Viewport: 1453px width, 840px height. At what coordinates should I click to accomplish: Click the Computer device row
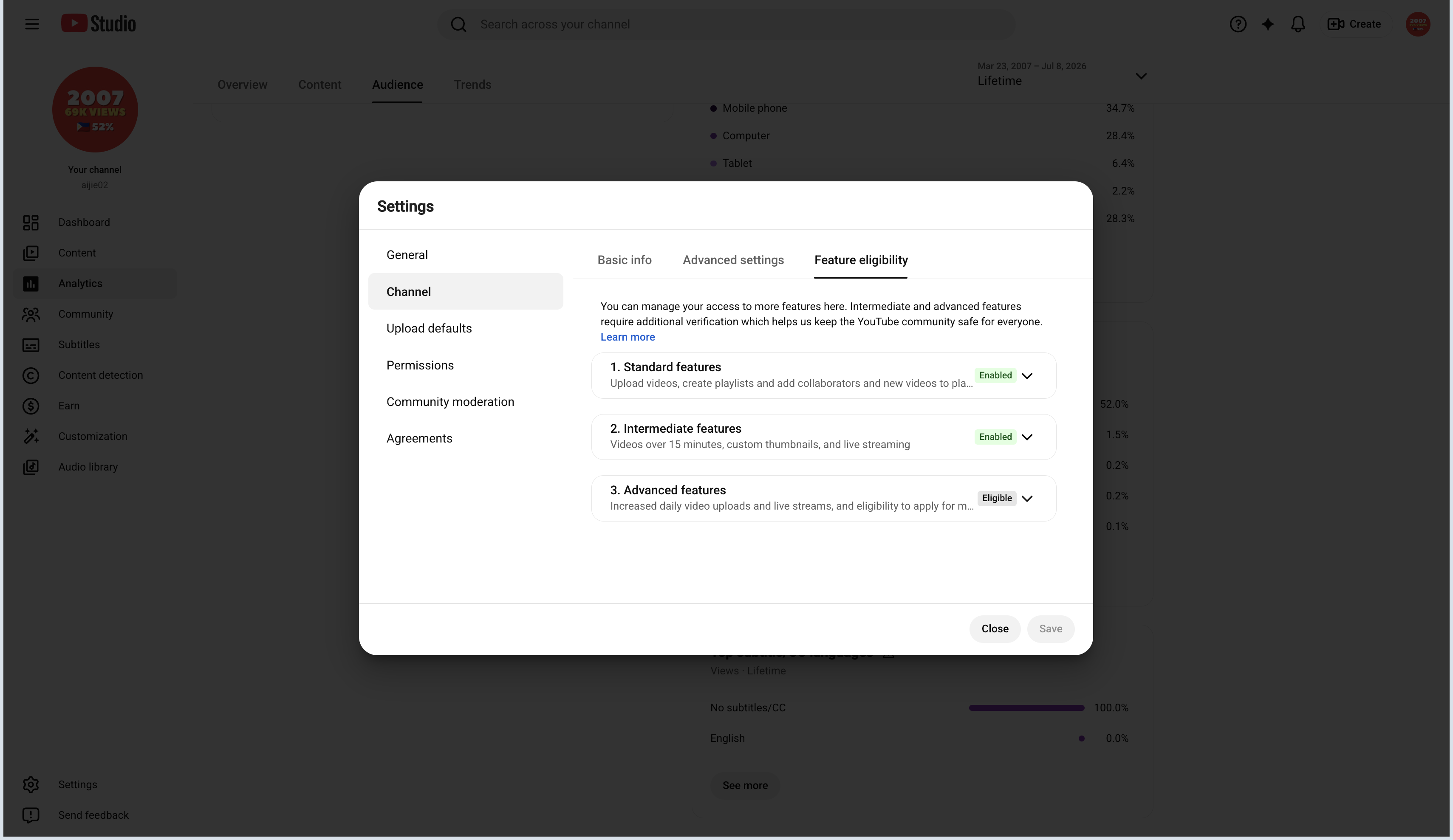pos(922,135)
